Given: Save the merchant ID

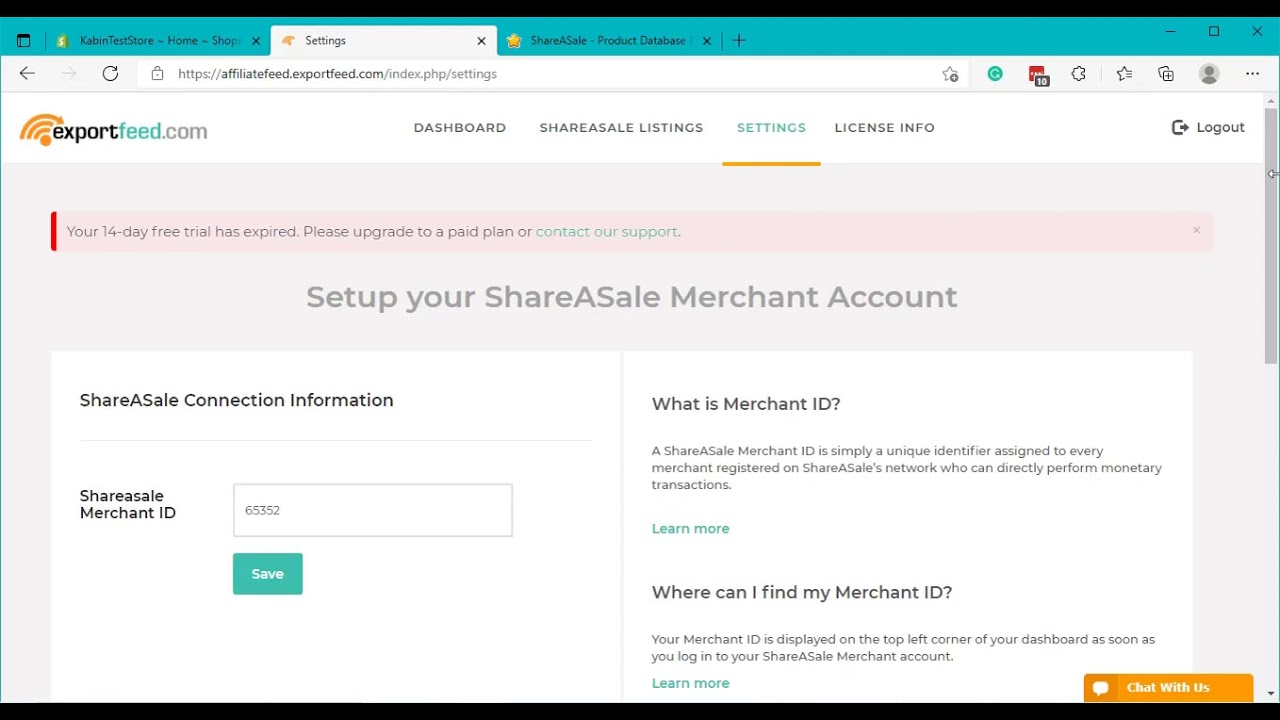Looking at the screenshot, I should [x=268, y=574].
